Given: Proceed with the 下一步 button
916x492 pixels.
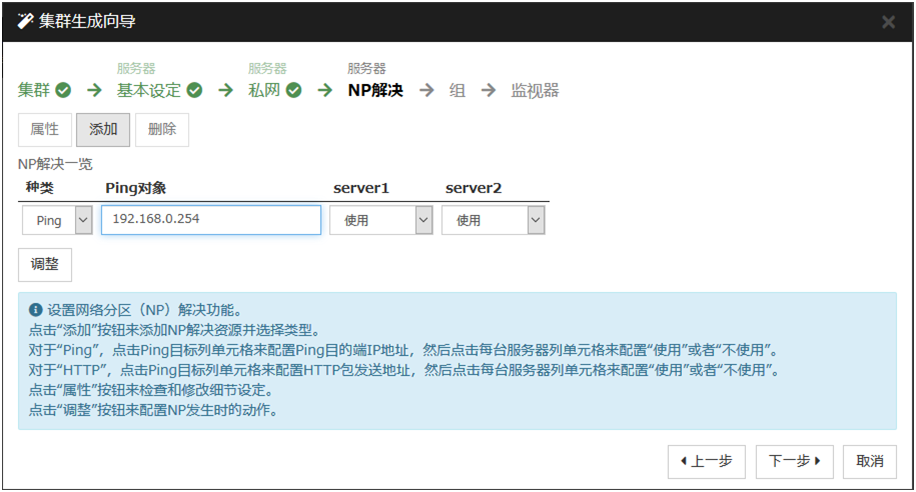Looking at the screenshot, I should click(x=794, y=461).
